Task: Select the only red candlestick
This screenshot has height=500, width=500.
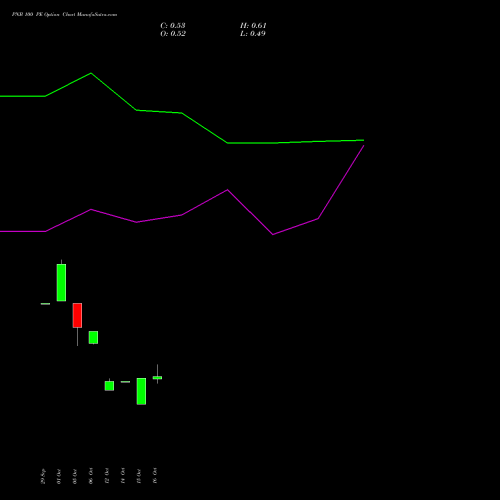Action: point(77,315)
